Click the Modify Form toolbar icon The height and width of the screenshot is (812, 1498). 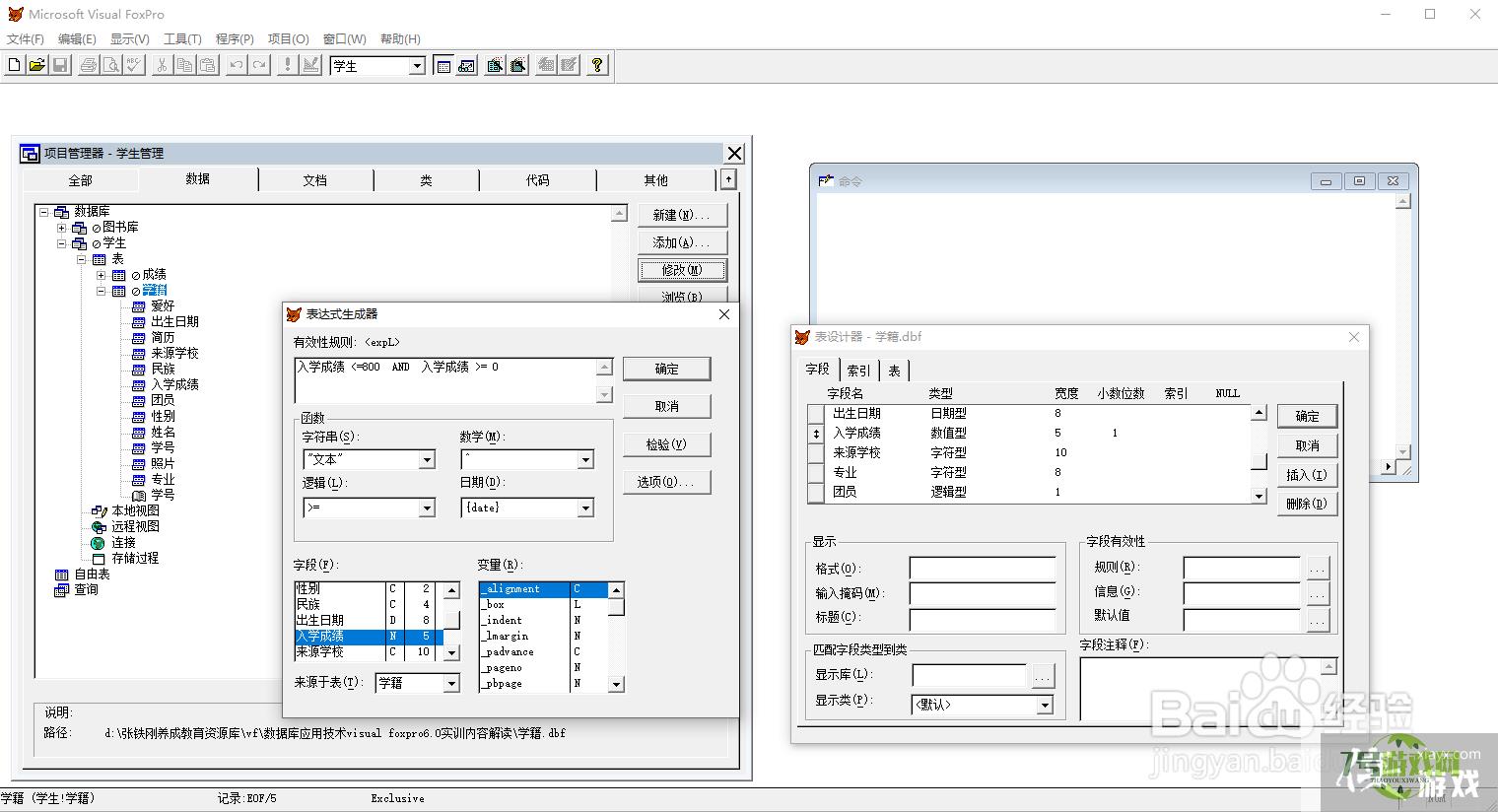[310, 65]
